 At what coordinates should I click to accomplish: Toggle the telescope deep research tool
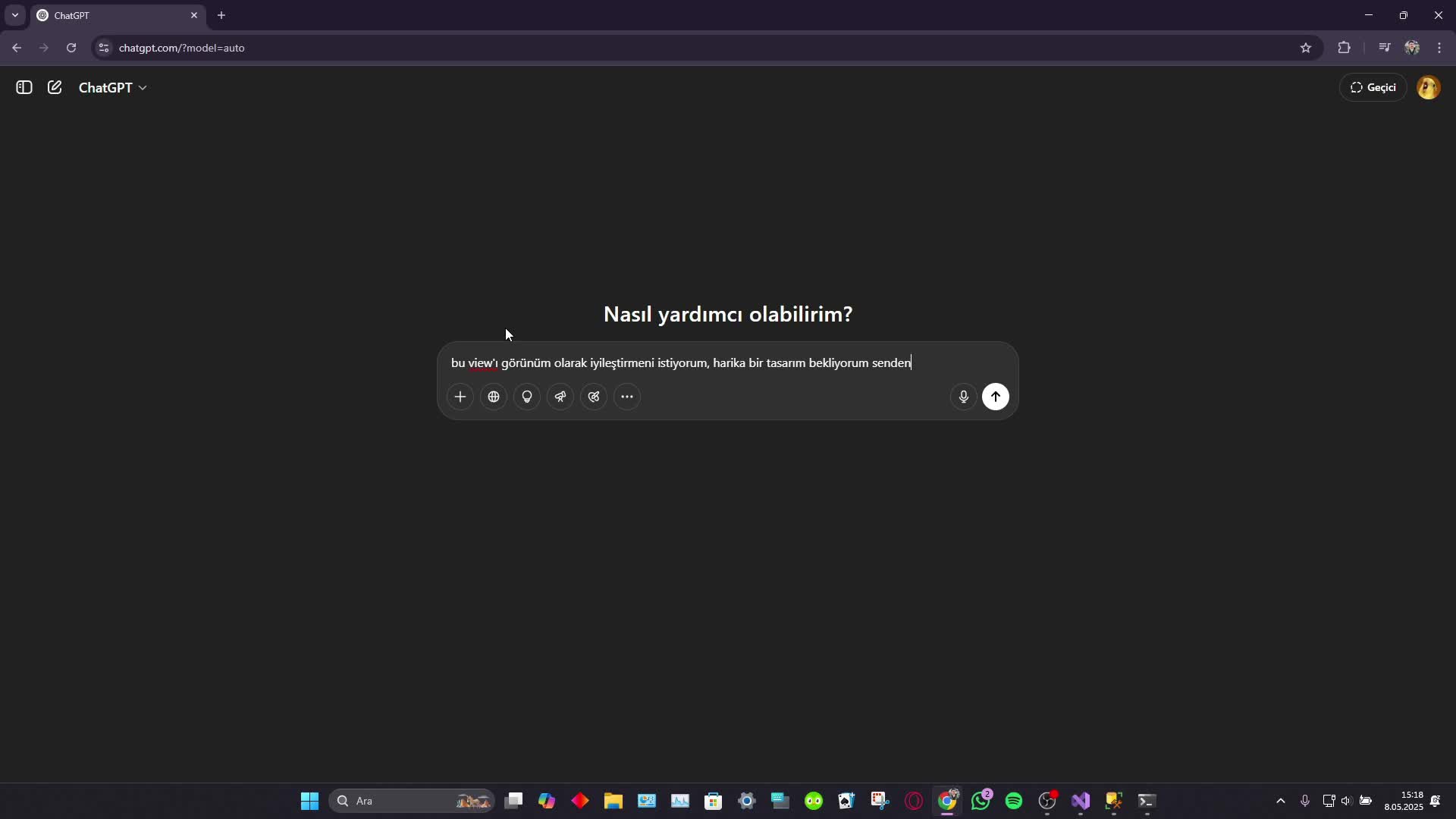point(560,397)
